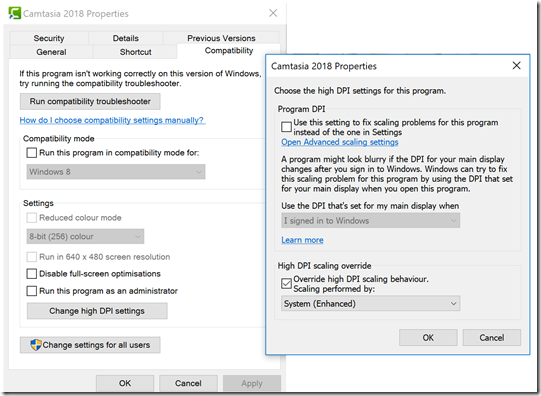Switch to the General tab
This screenshot has width=541, height=396.
coord(51,52)
